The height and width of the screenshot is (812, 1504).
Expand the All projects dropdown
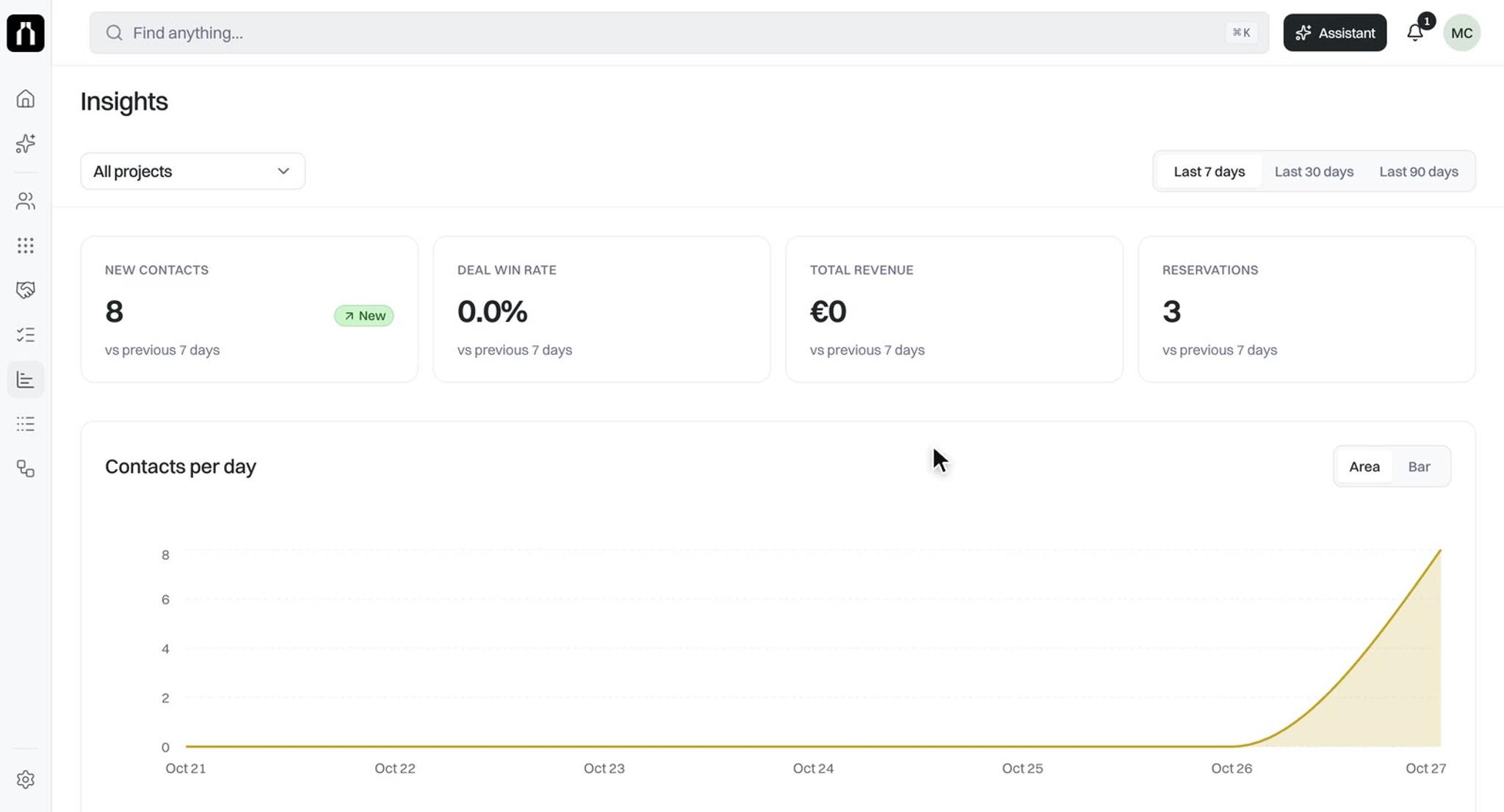(192, 171)
